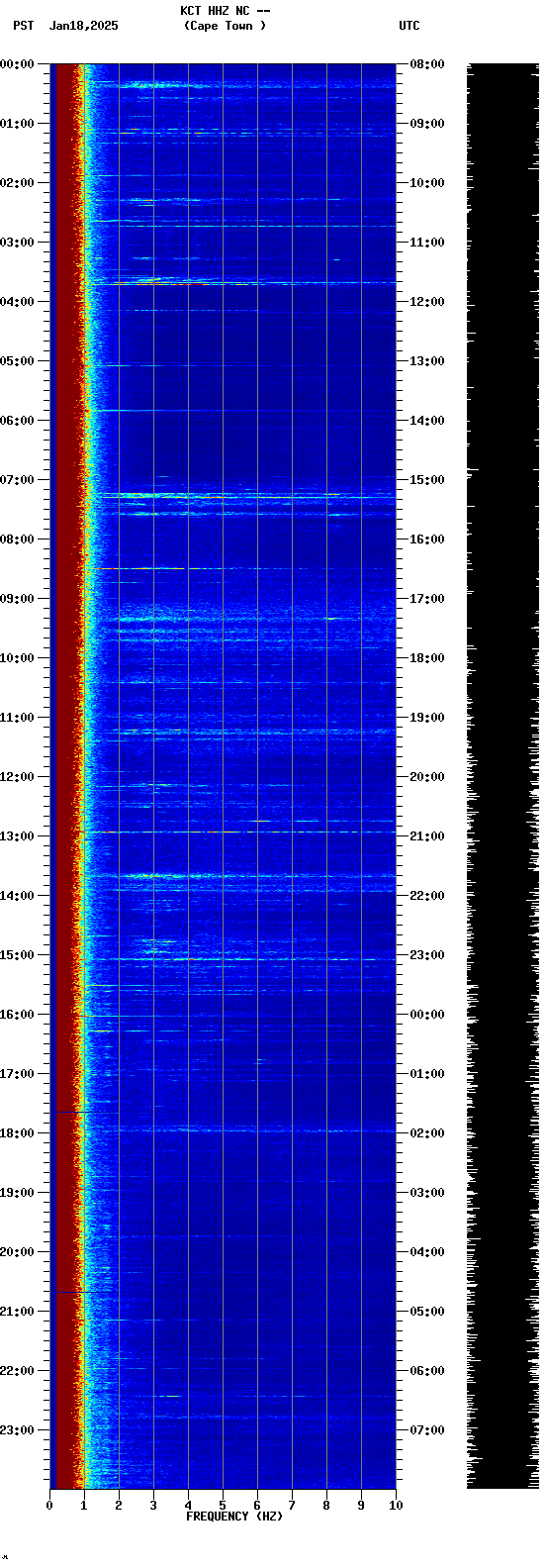
Task: Click the UTC time label '11:00'
Action: click(426, 243)
